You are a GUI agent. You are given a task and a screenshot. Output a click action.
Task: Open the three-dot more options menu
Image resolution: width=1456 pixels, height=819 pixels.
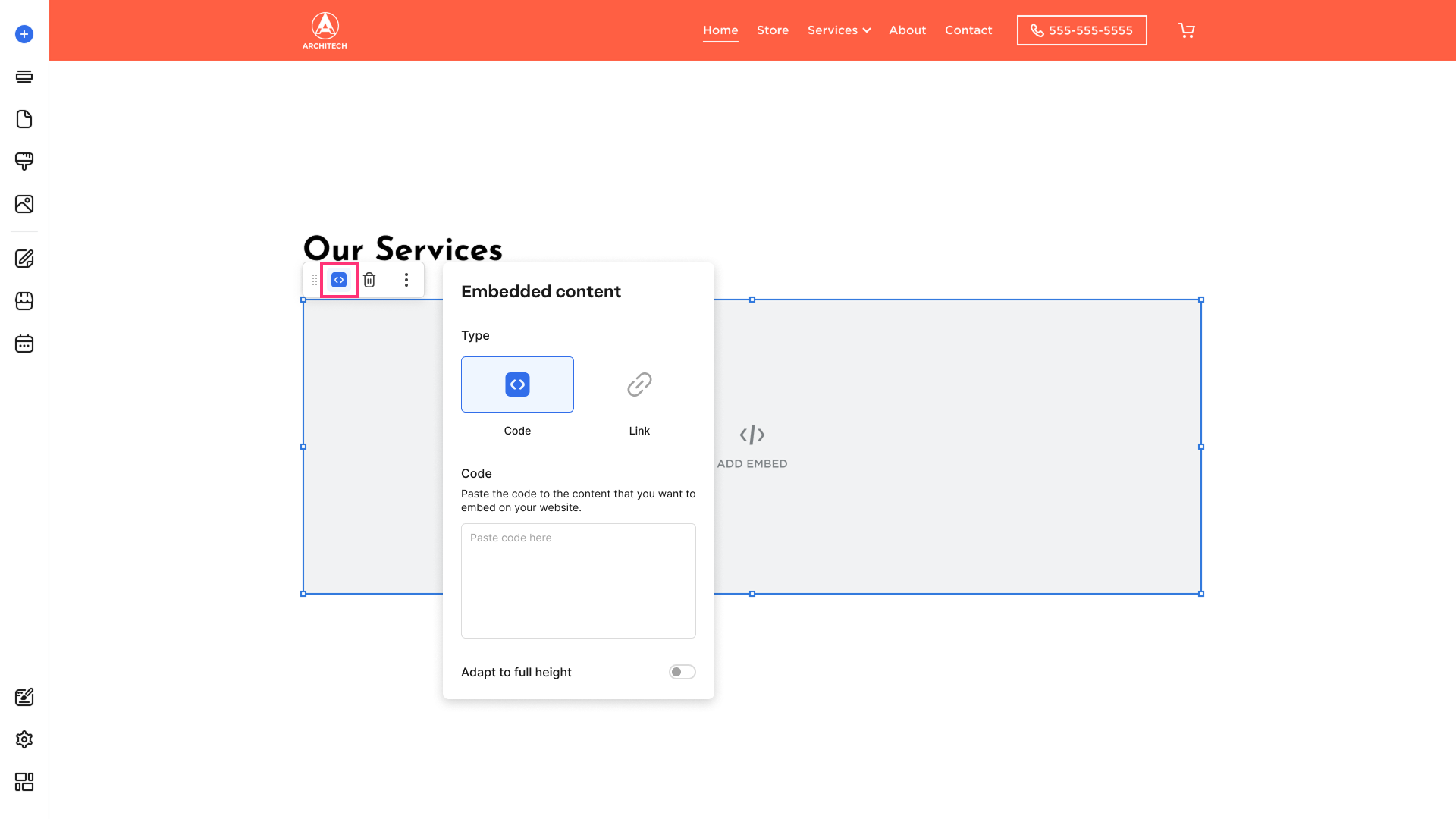(x=406, y=280)
